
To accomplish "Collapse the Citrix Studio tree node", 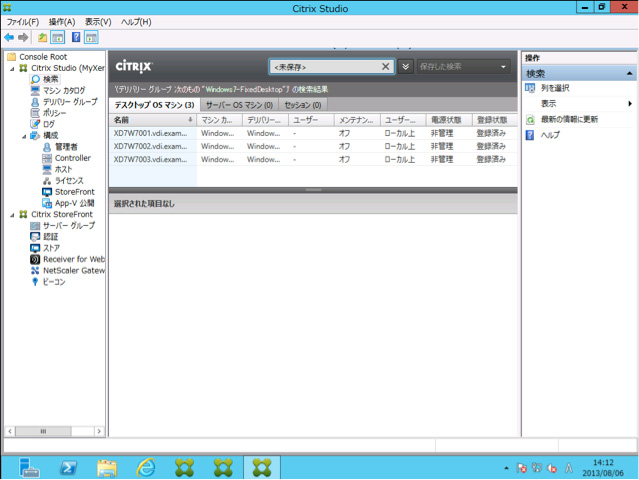I will tap(12, 69).
